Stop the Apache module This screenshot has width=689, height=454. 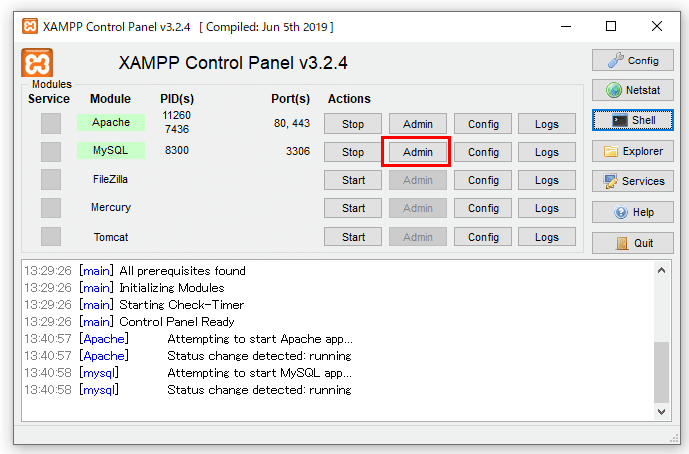pyautogui.click(x=353, y=124)
